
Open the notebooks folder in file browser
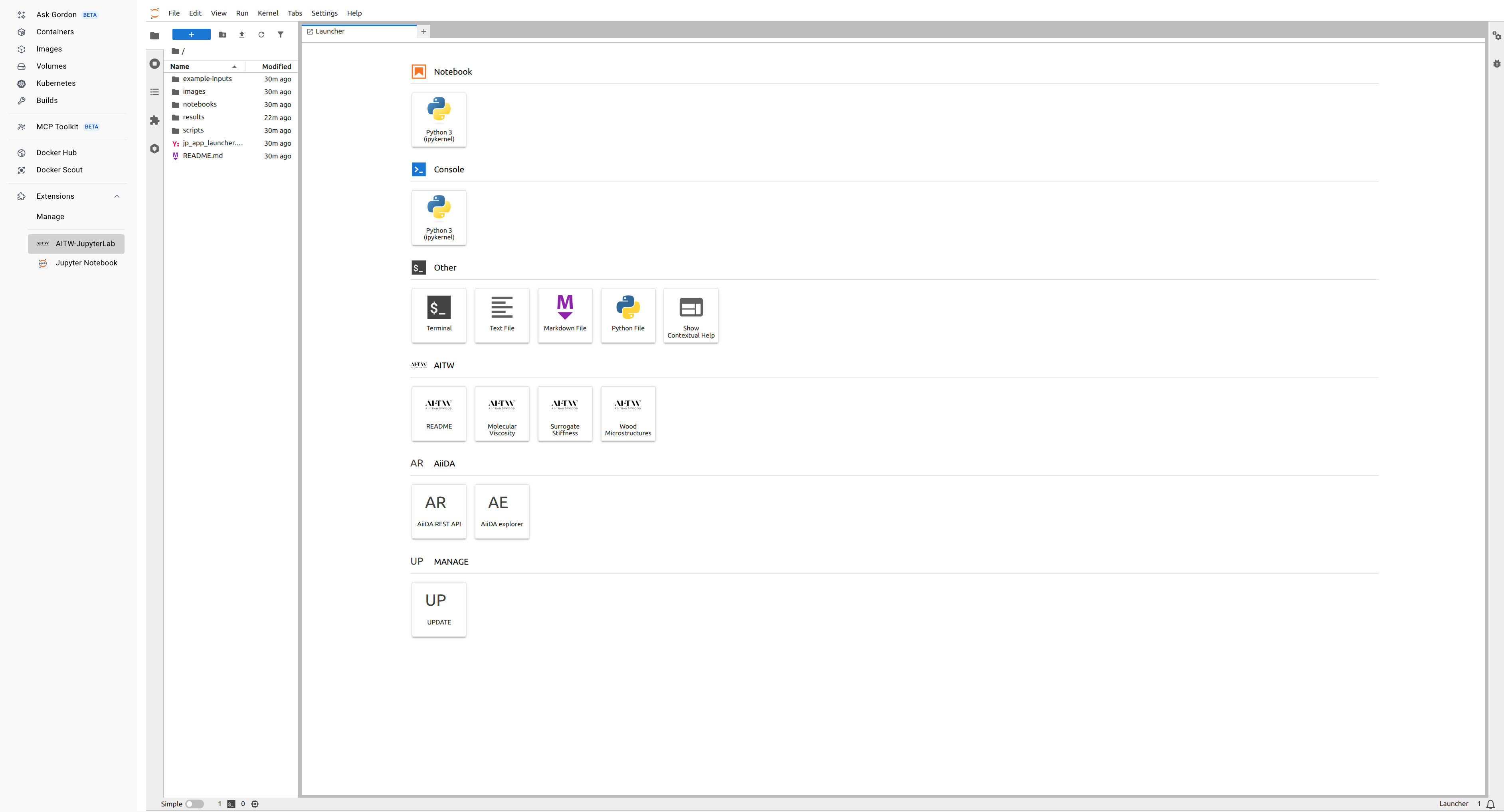click(200, 105)
